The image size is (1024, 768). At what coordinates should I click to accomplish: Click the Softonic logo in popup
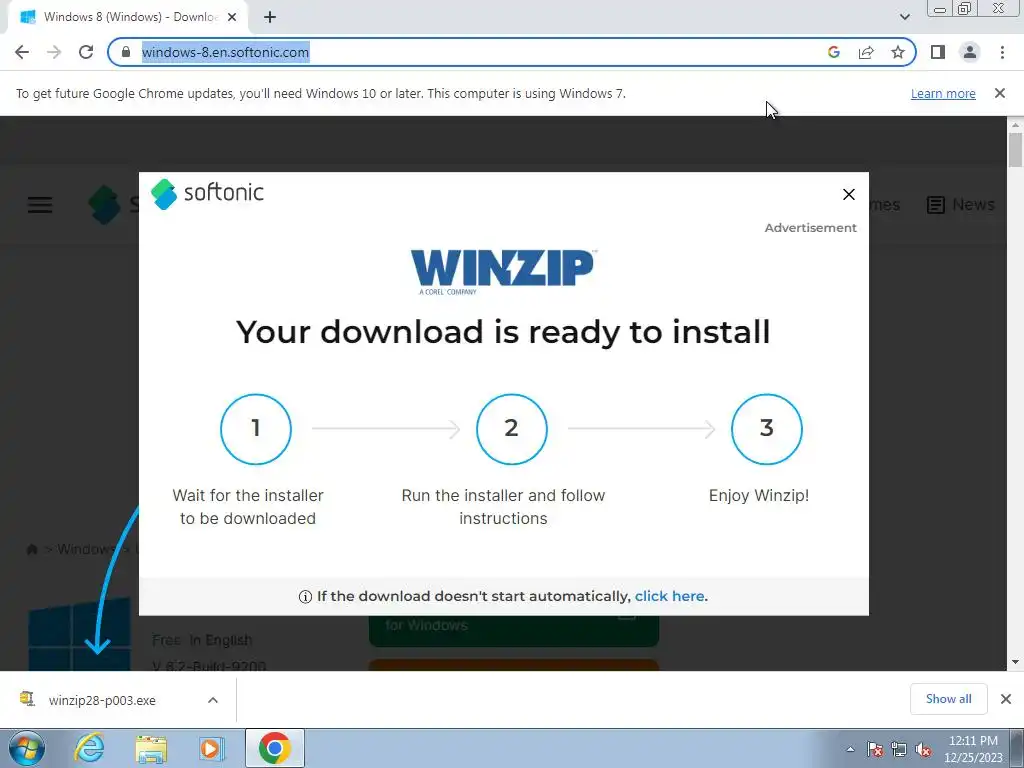click(x=207, y=193)
